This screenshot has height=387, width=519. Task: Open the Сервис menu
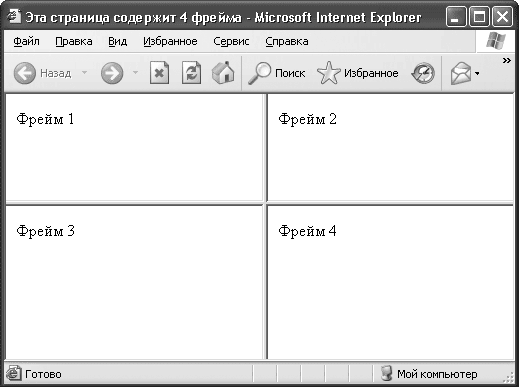pyautogui.click(x=231, y=41)
